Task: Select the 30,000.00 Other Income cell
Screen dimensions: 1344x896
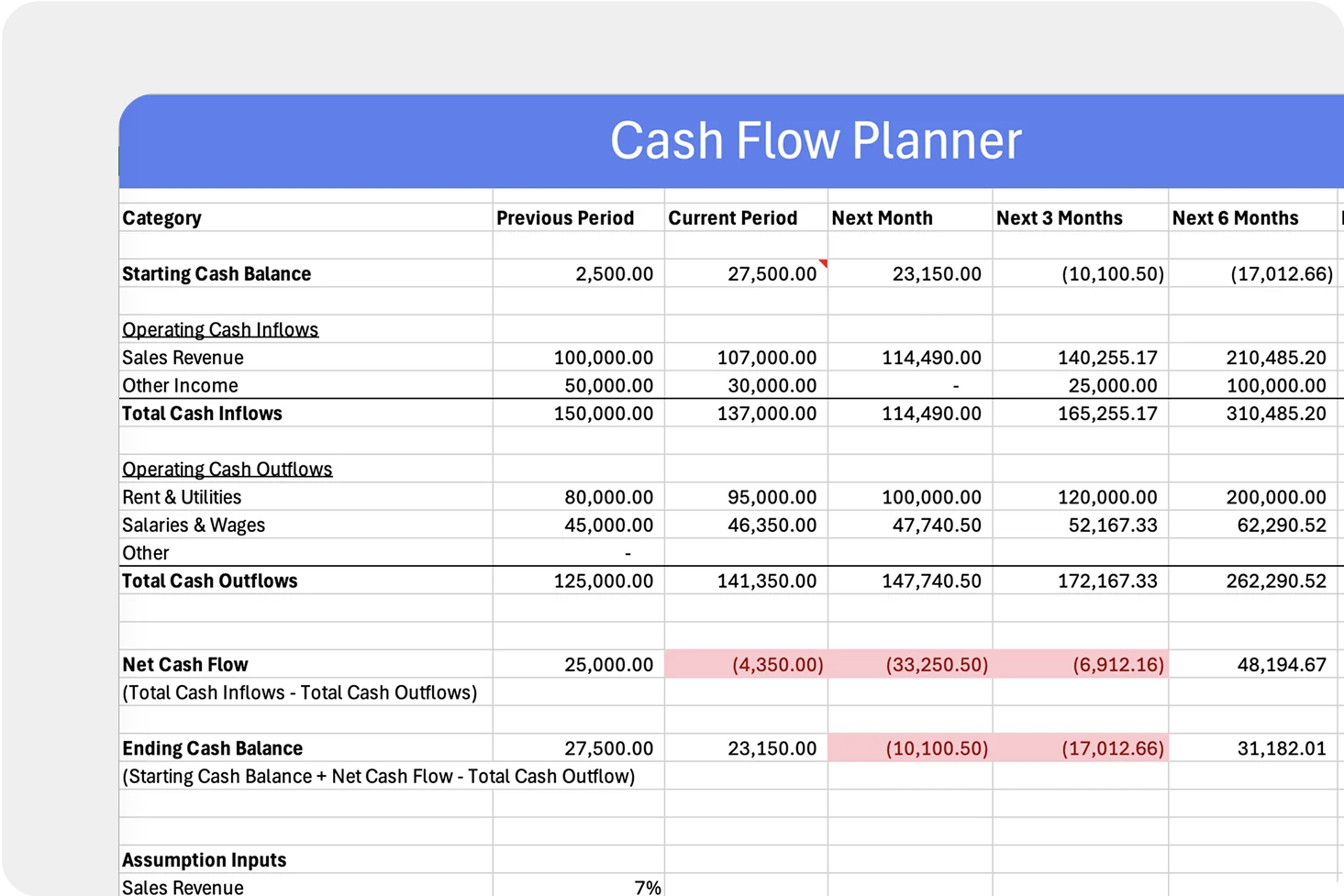Action: pyautogui.click(x=746, y=385)
